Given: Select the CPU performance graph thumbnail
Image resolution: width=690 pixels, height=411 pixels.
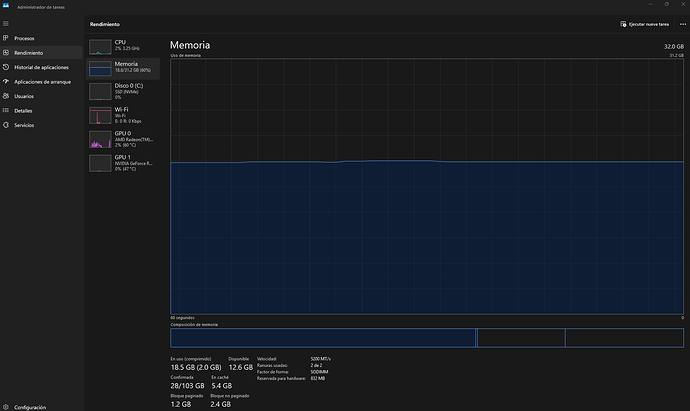Looking at the screenshot, I should pos(100,47).
